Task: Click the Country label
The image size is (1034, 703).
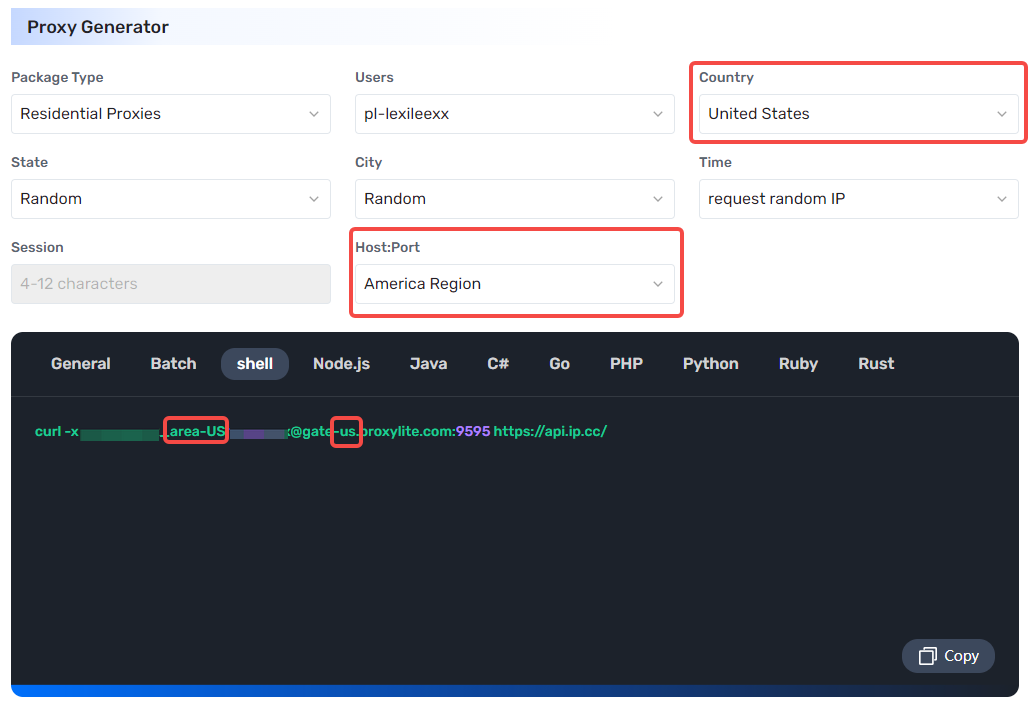Action: coord(726,78)
